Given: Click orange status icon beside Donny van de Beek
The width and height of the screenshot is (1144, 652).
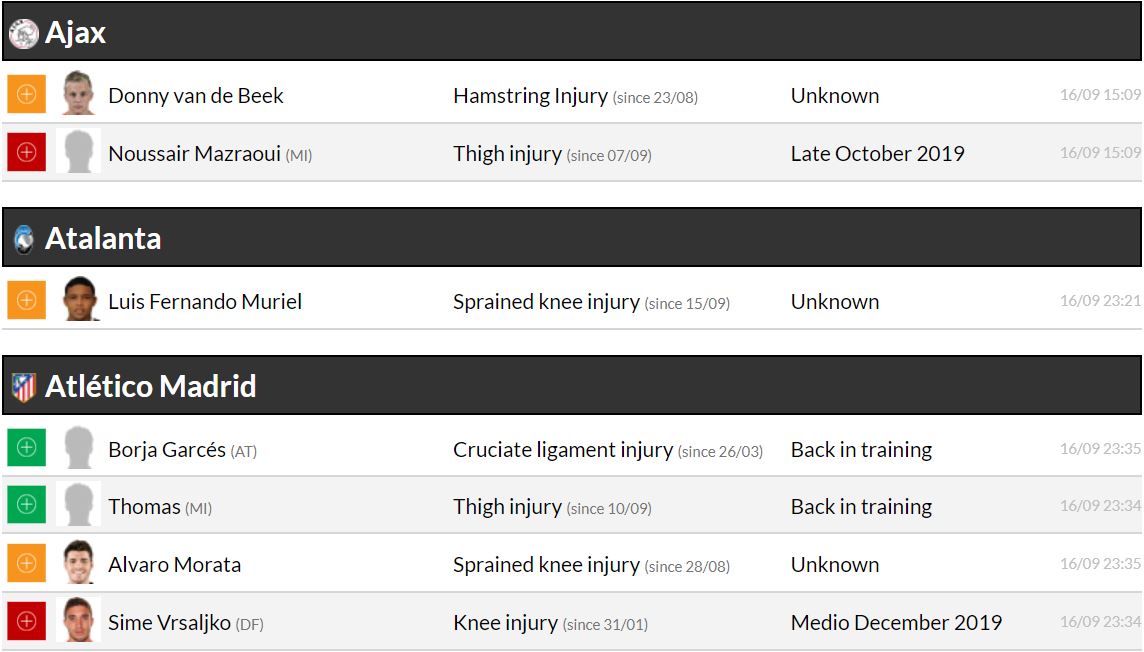Looking at the screenshot, I should pyautogui.click(x=27, y=95).
